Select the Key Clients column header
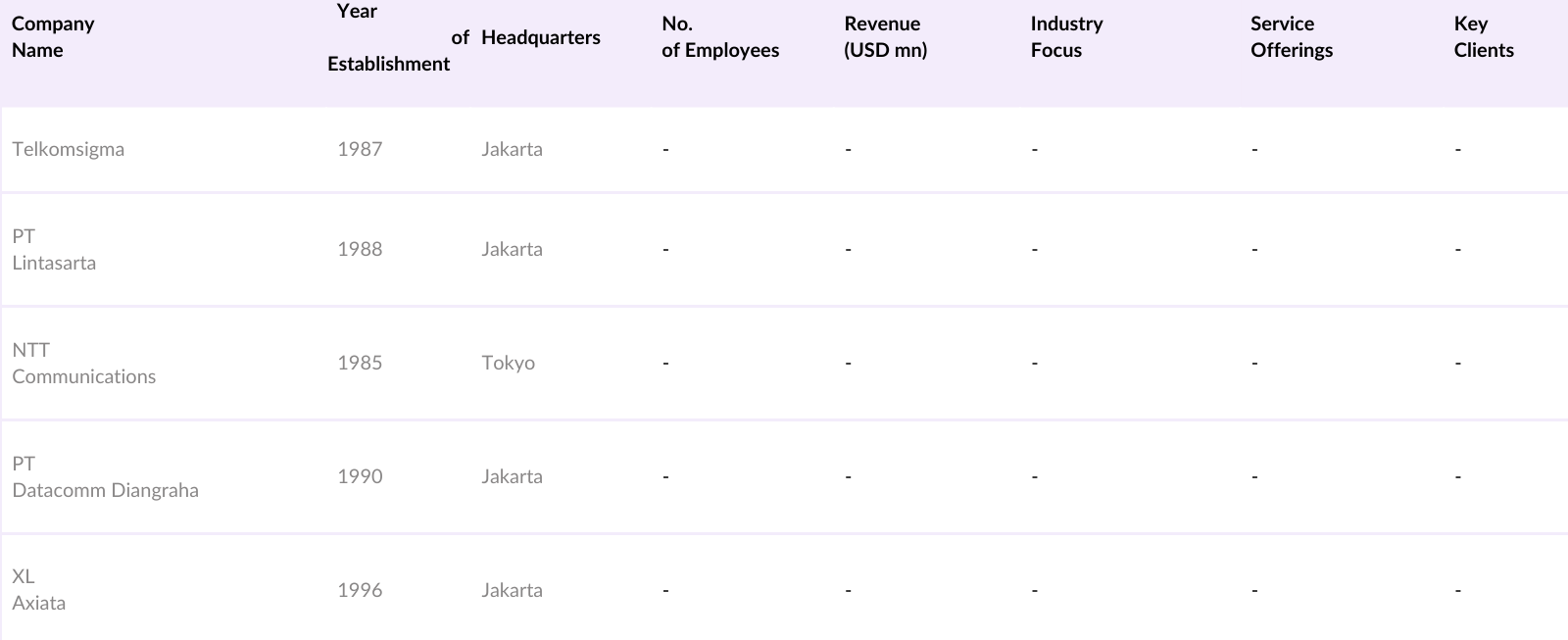Viewport: 1568px width, 640px height. 1484,37
